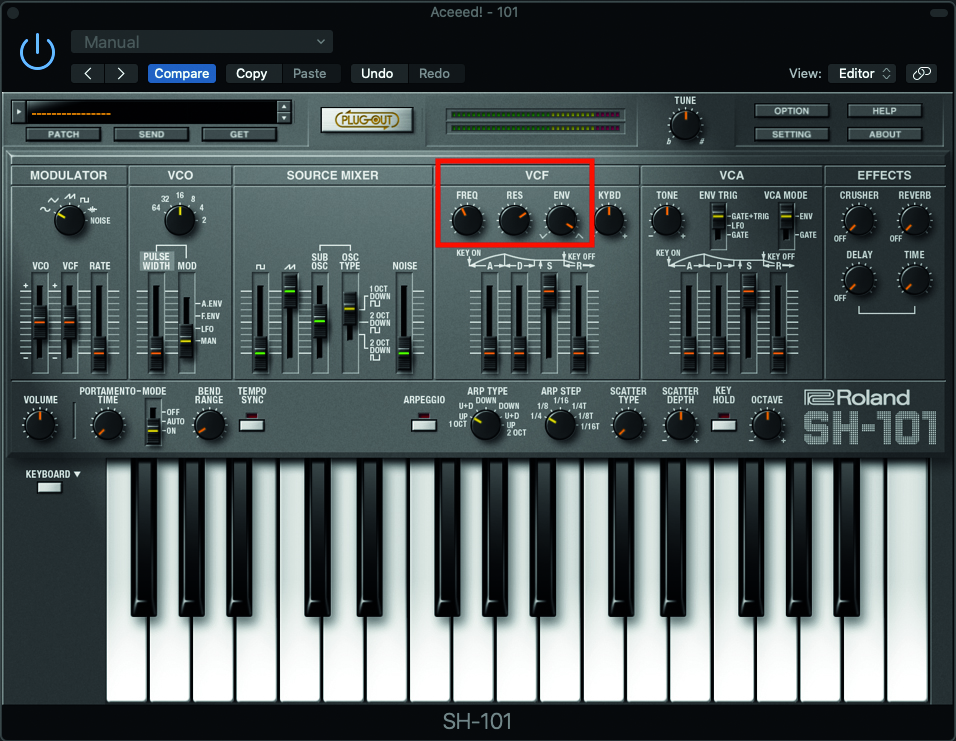Click the ARP STEP selector knob

pos(560,424)
